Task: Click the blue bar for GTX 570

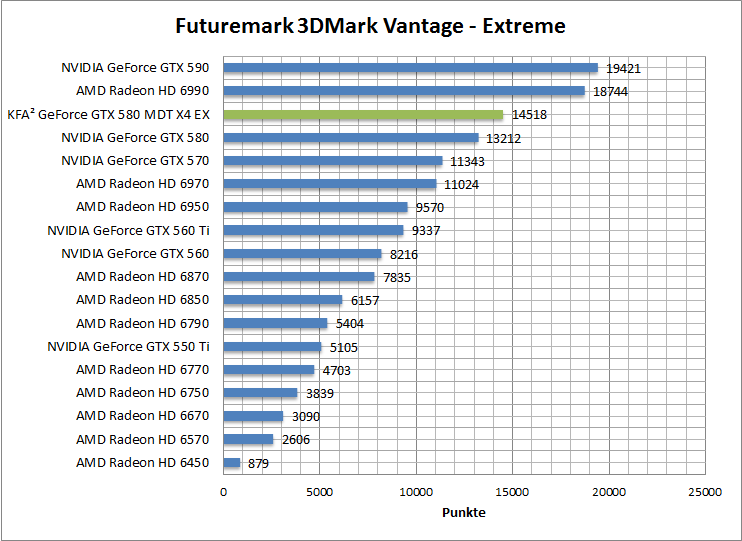Action: point(333,160)
